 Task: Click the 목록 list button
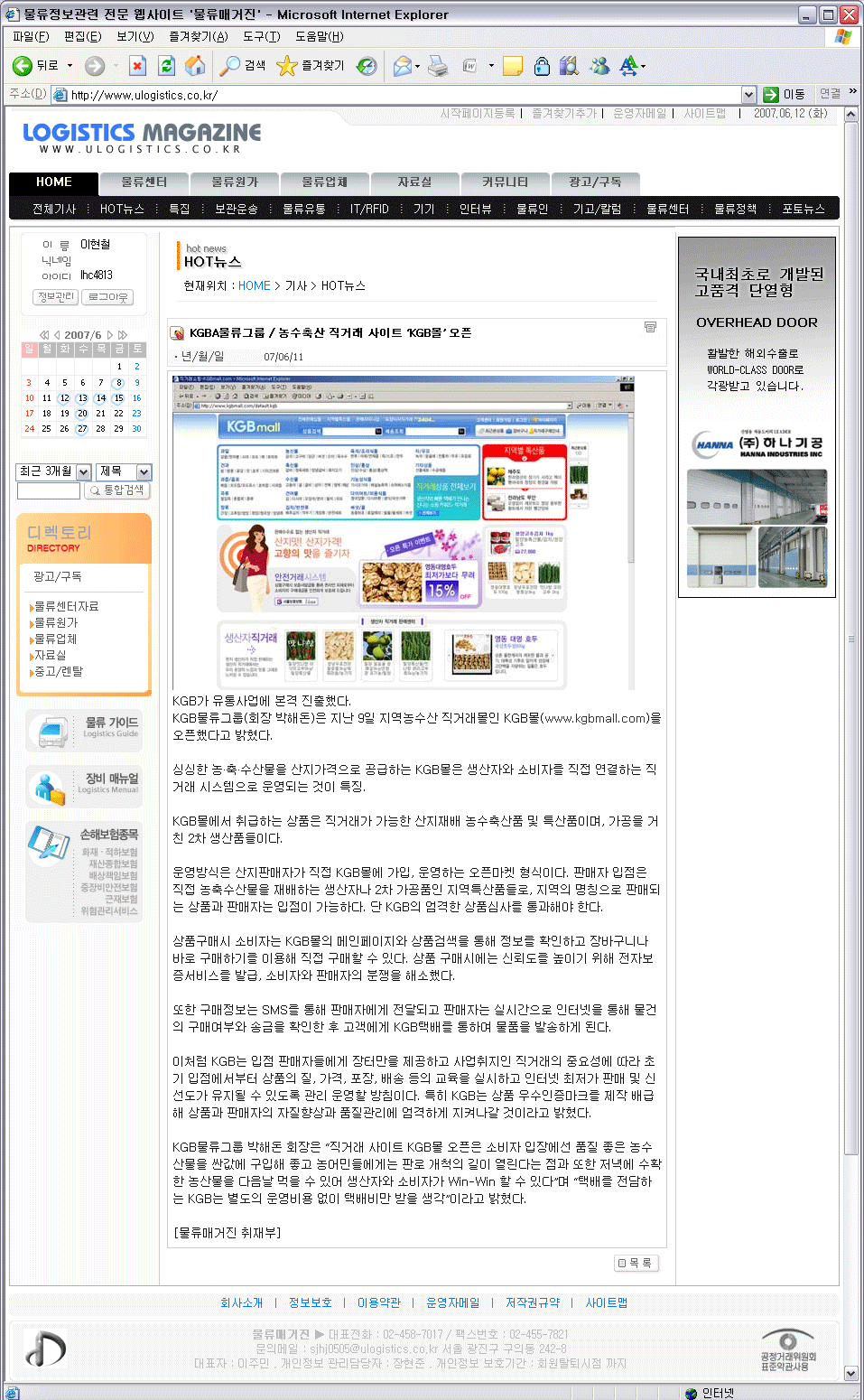(636, 1263)
